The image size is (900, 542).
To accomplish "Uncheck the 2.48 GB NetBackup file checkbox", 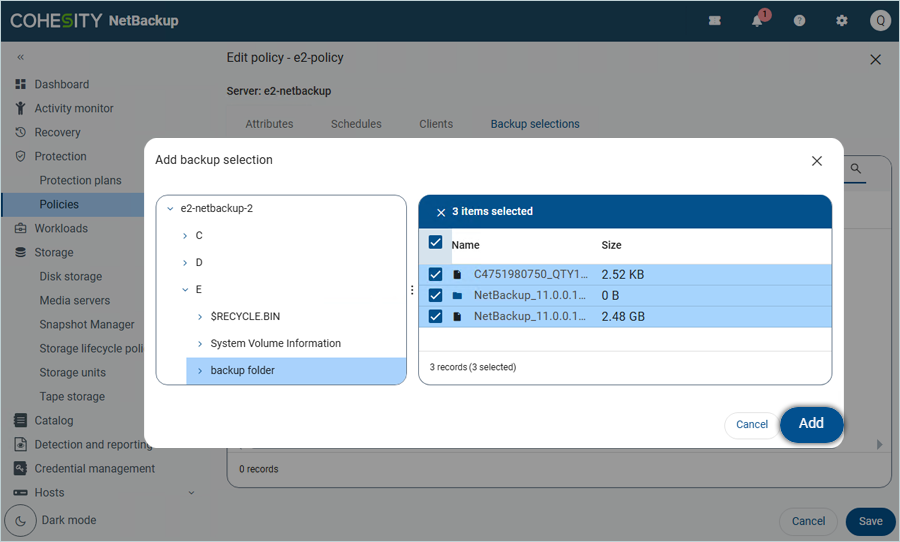I will coord(435,316).
